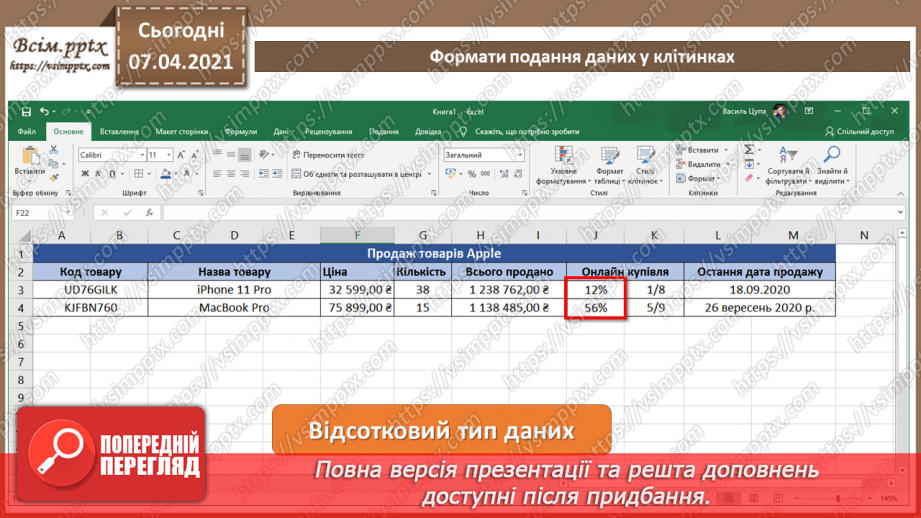Click the Undo arrow icon
Screen dimensions: 921x518
[x=45, y=111]
